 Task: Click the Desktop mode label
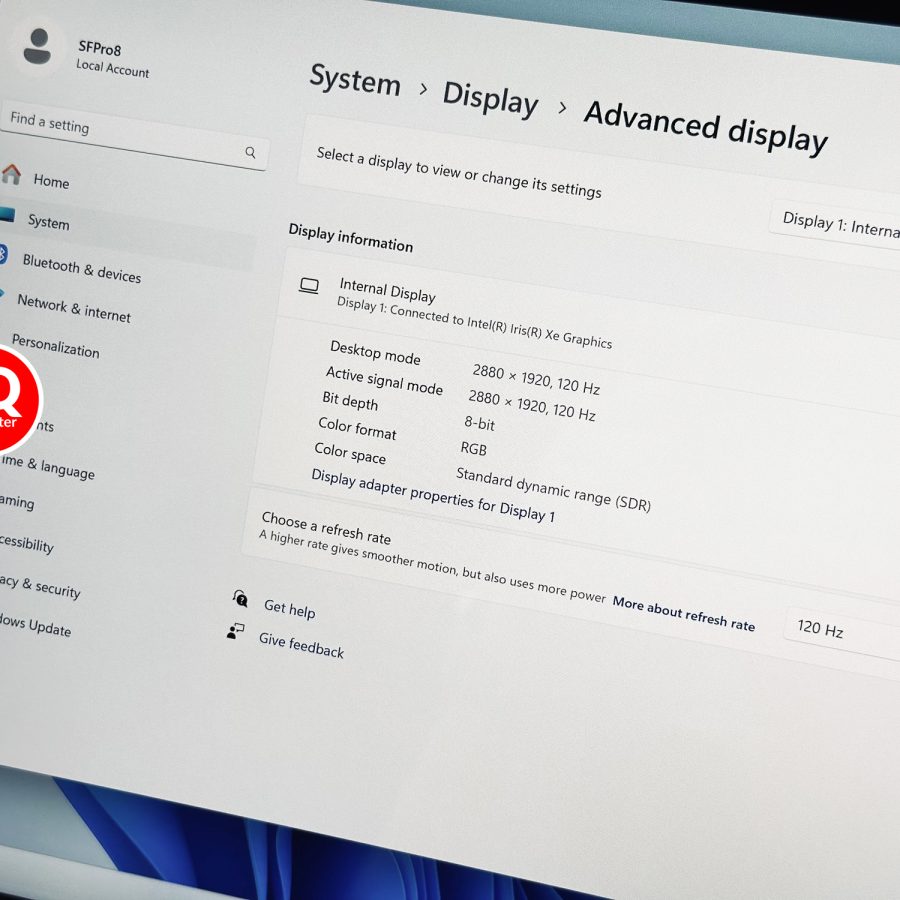(375, 352)
